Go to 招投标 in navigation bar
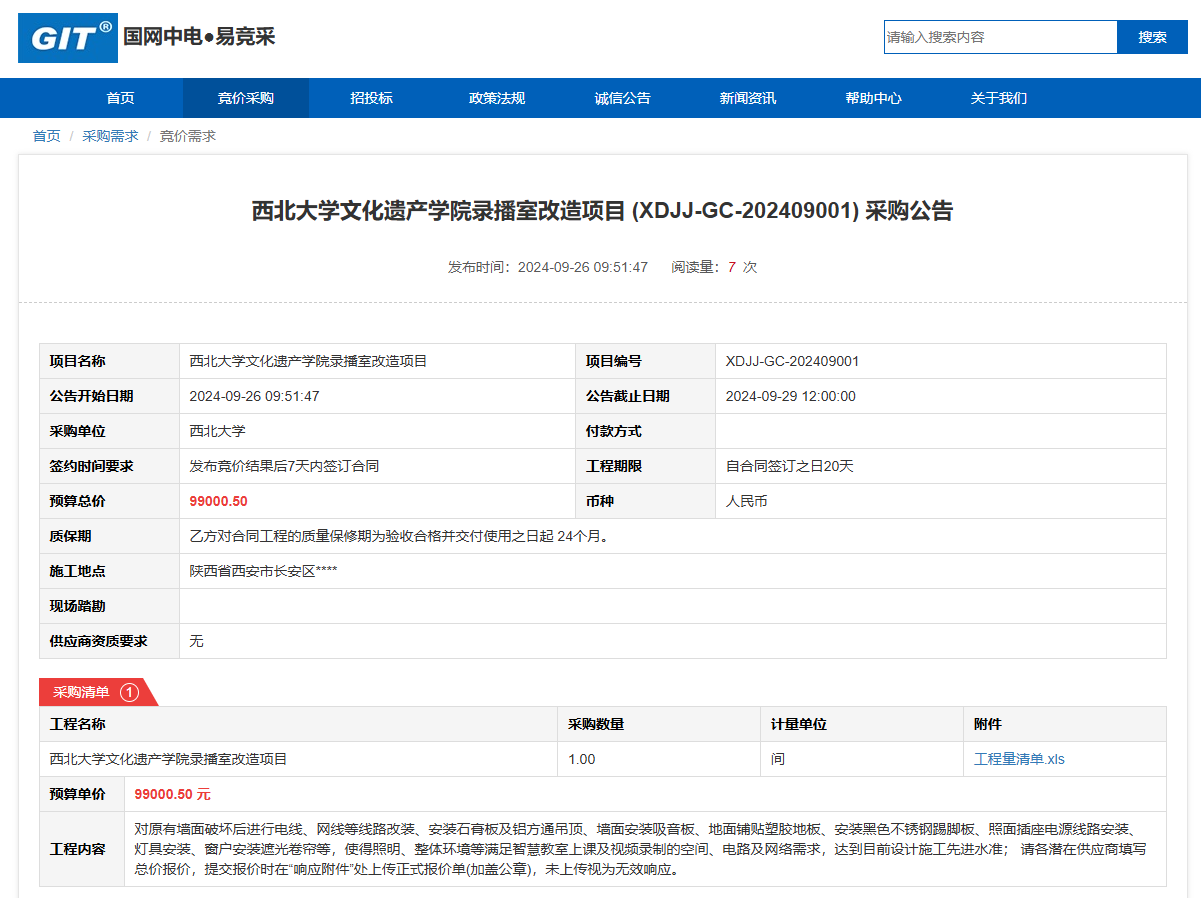1201x898 pixels. tap(371, 98)
